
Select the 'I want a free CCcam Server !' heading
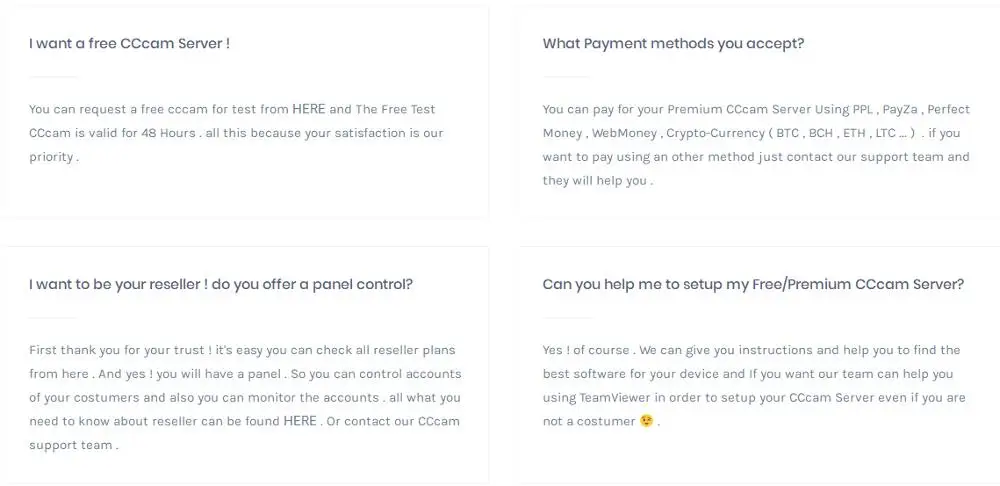(x=130, y=44)
